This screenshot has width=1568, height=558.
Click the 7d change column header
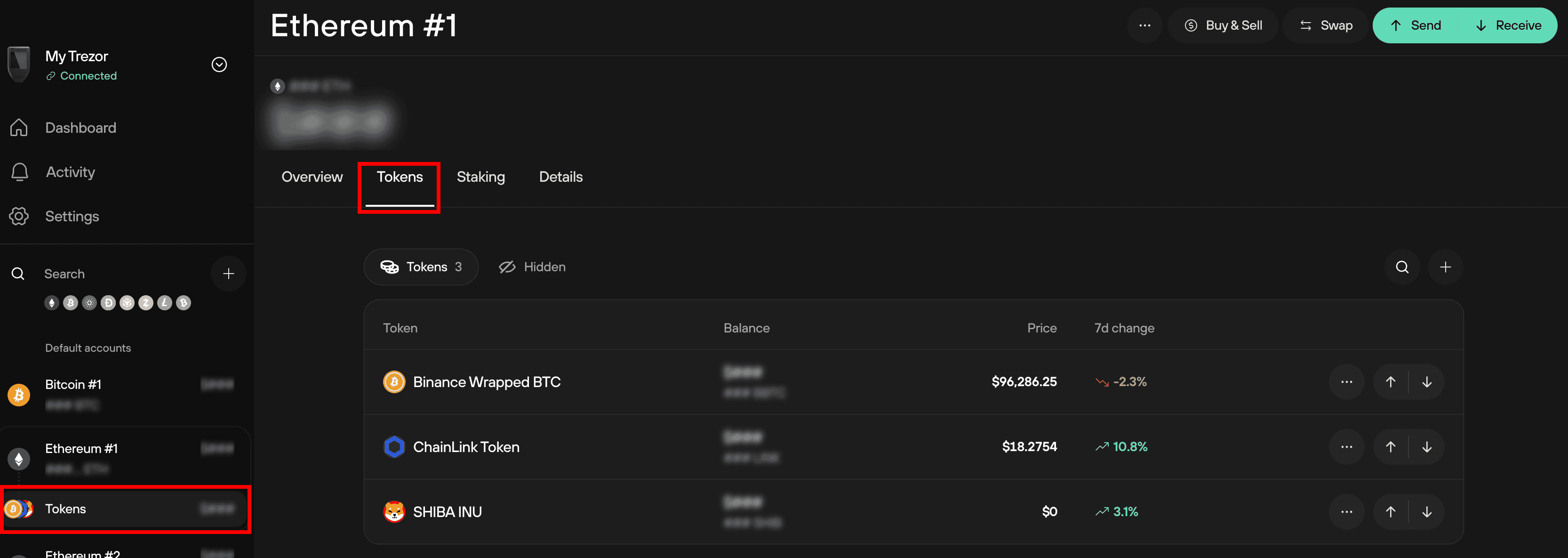click(1124, 328)
